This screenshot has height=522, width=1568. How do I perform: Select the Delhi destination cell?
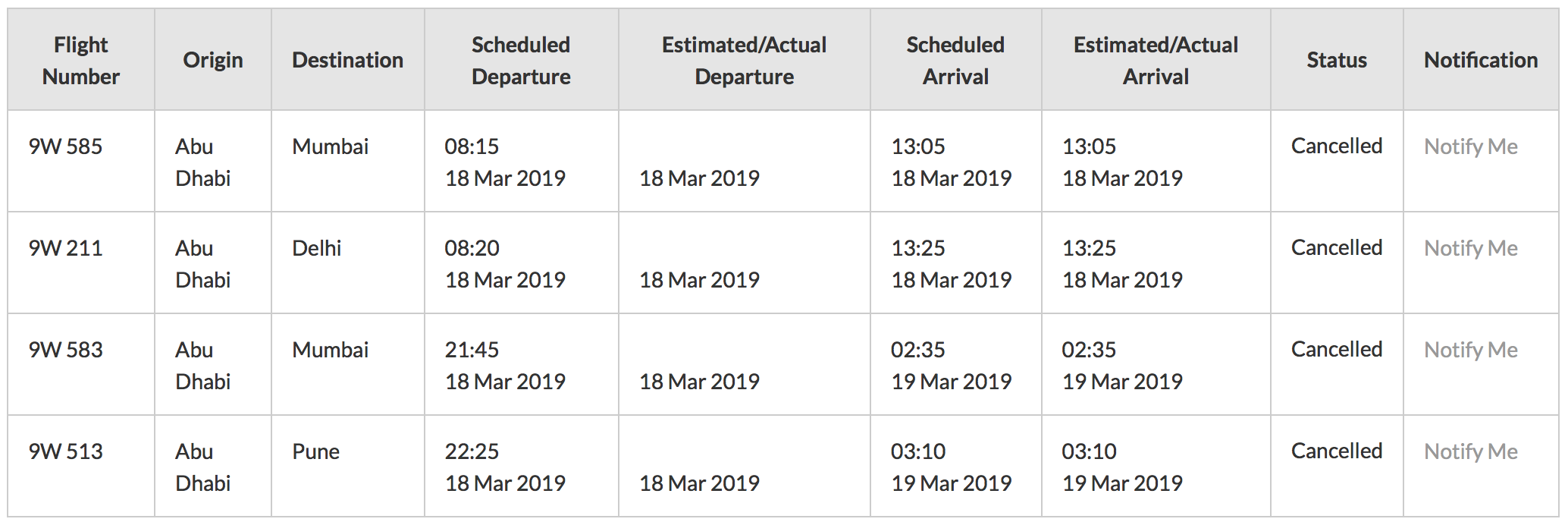(348, 263)
